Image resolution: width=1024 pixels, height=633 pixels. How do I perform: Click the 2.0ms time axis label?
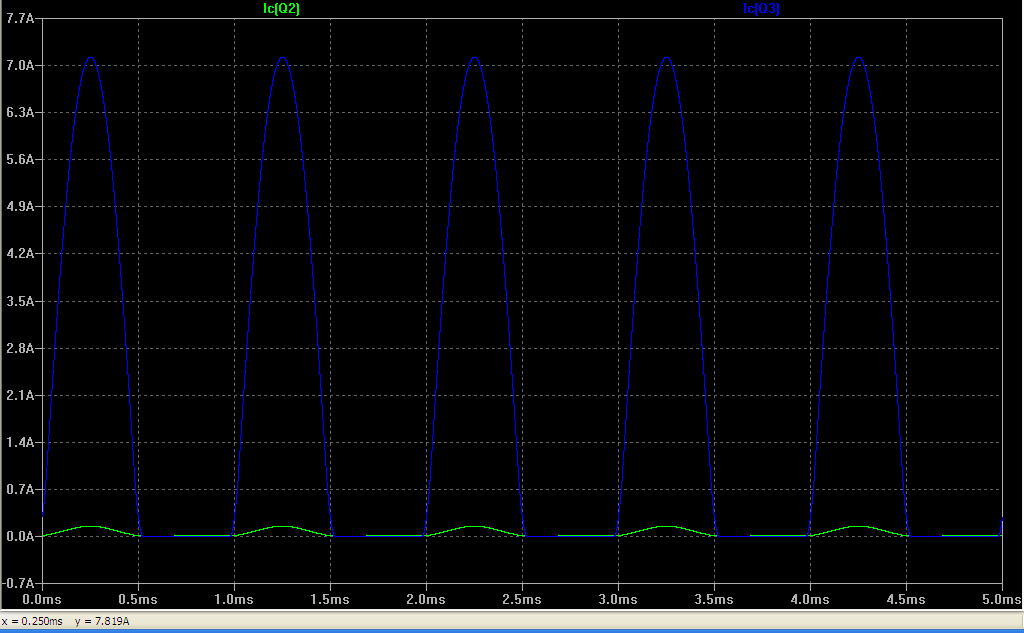pyautogui.click(x=426, y=599)
